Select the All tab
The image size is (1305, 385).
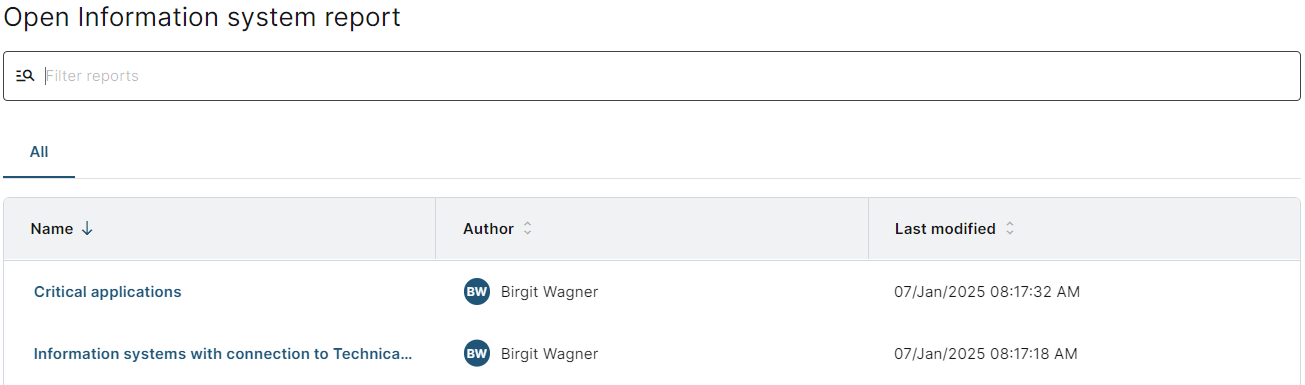(x=39, y=152)
